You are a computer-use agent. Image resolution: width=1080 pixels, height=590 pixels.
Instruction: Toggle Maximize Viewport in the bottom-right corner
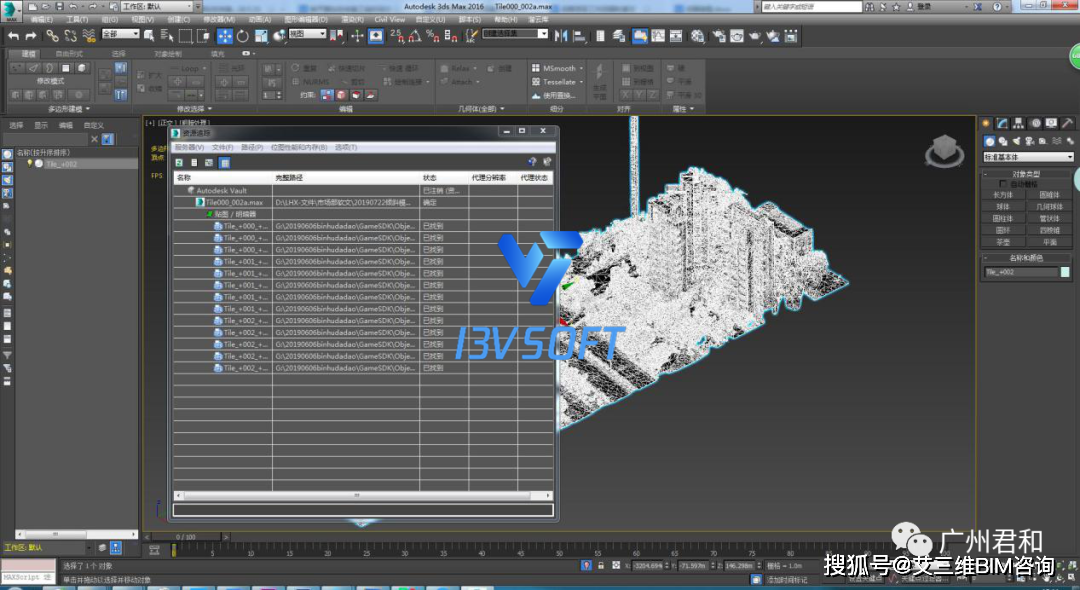tap(1071, 577)
